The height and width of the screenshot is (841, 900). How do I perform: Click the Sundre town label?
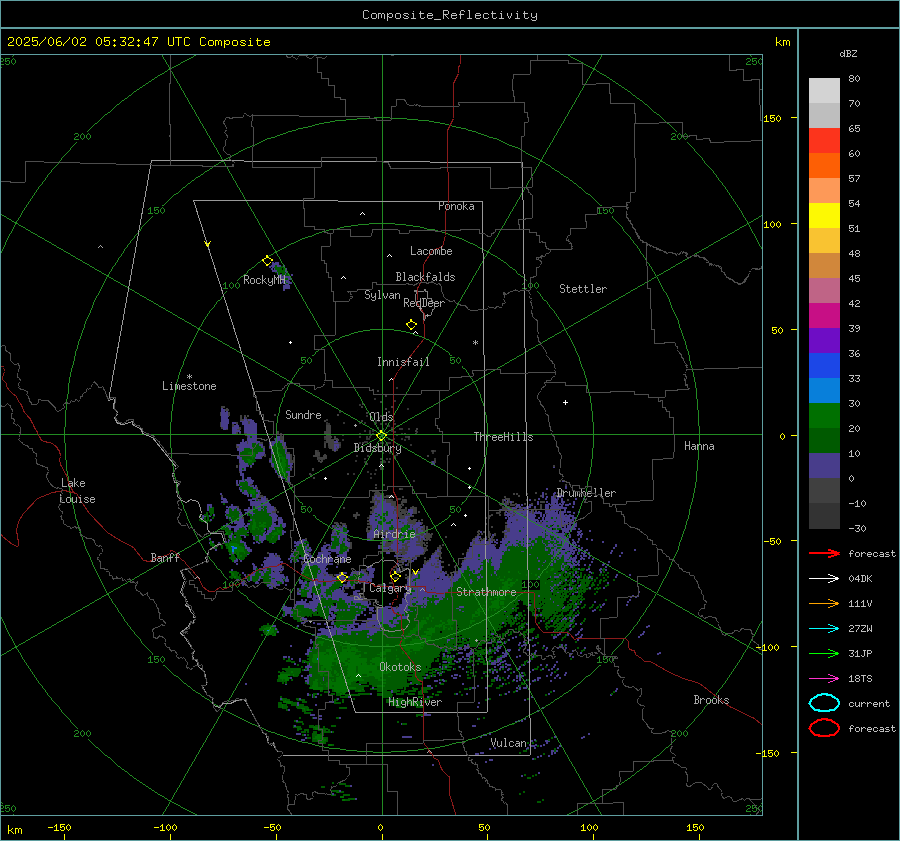tap(303, 415)
